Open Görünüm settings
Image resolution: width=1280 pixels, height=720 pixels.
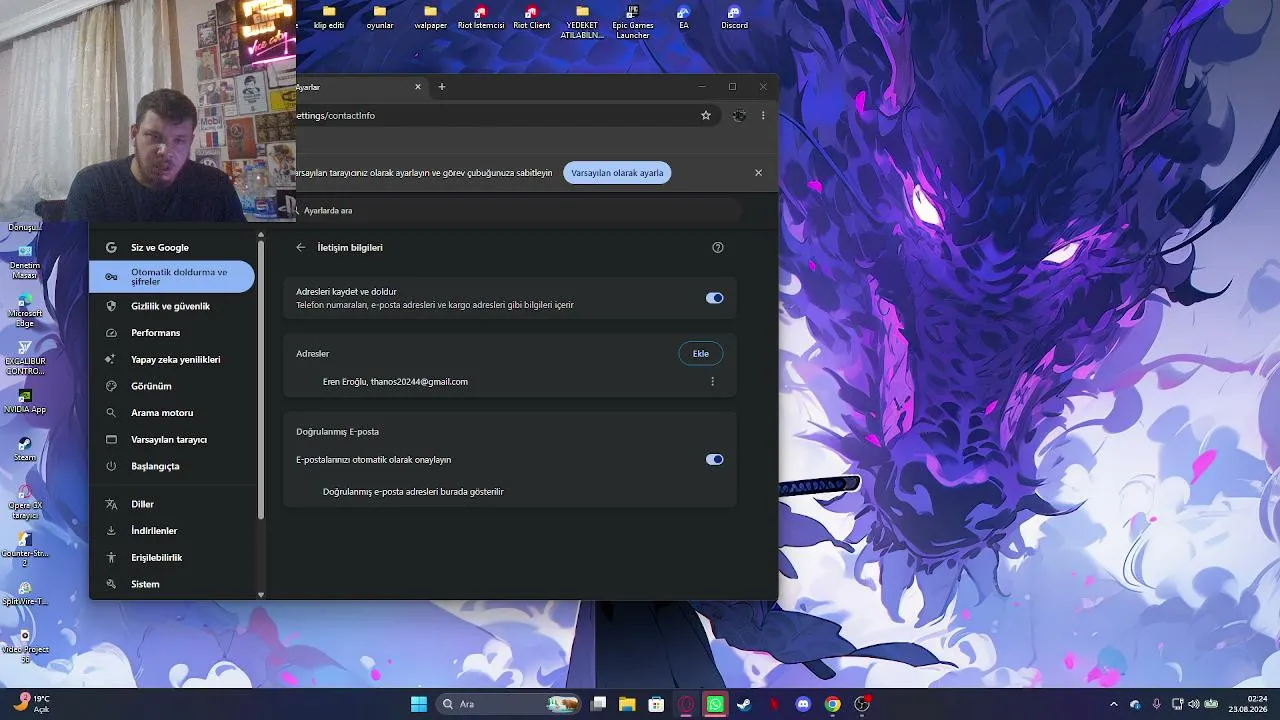coord(172,386)
